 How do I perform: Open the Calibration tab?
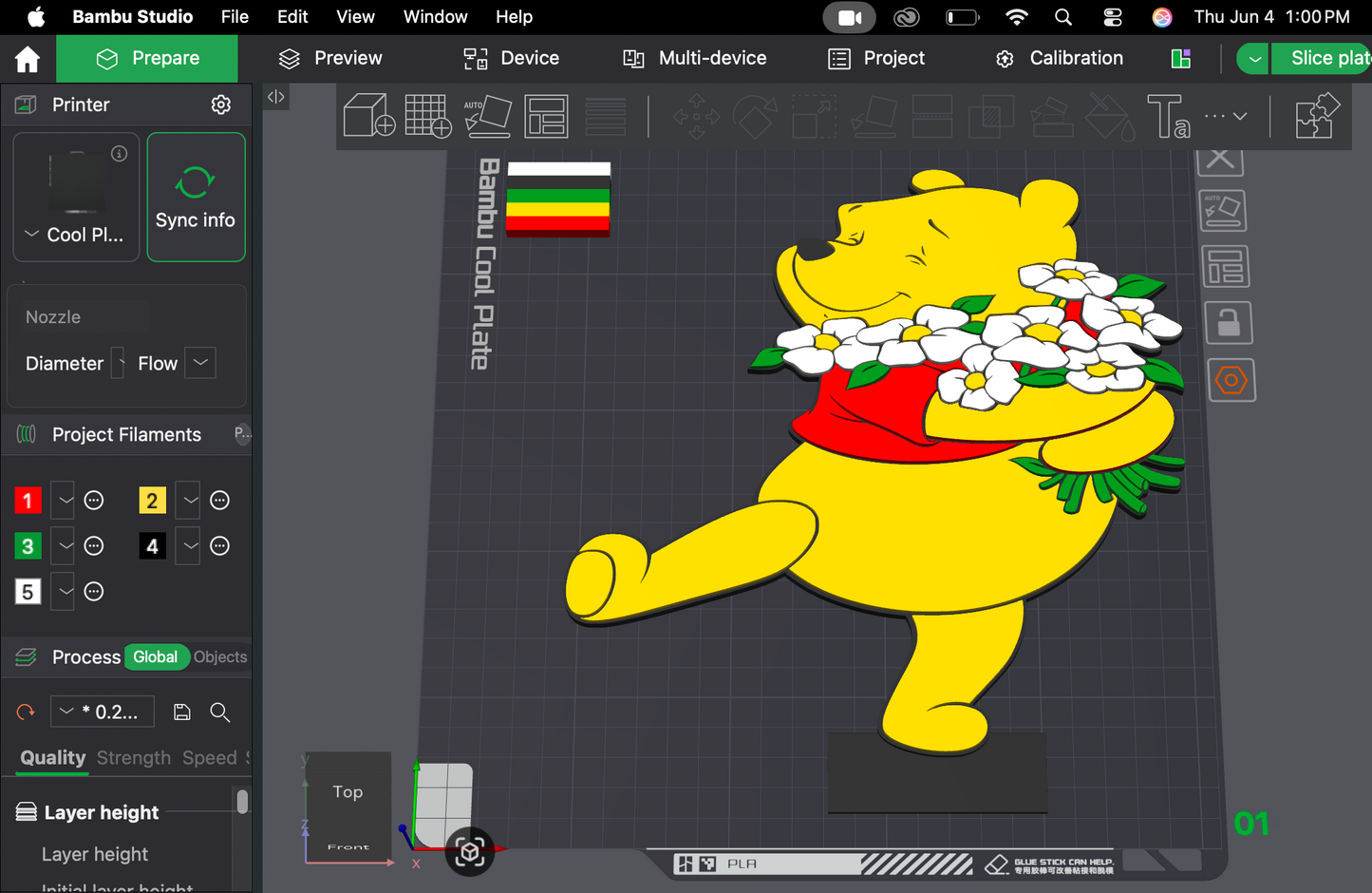point(1059,59)
